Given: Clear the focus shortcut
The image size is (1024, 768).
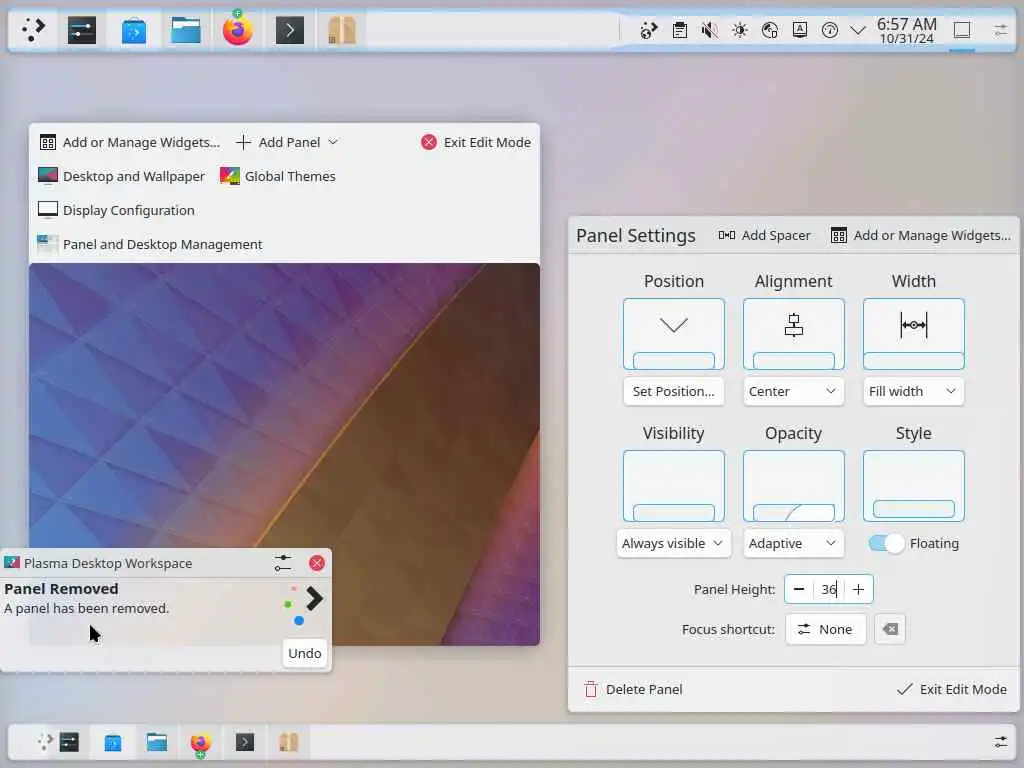Looking at the screenshot, I should pyautogui.click(x=889, y=629).
